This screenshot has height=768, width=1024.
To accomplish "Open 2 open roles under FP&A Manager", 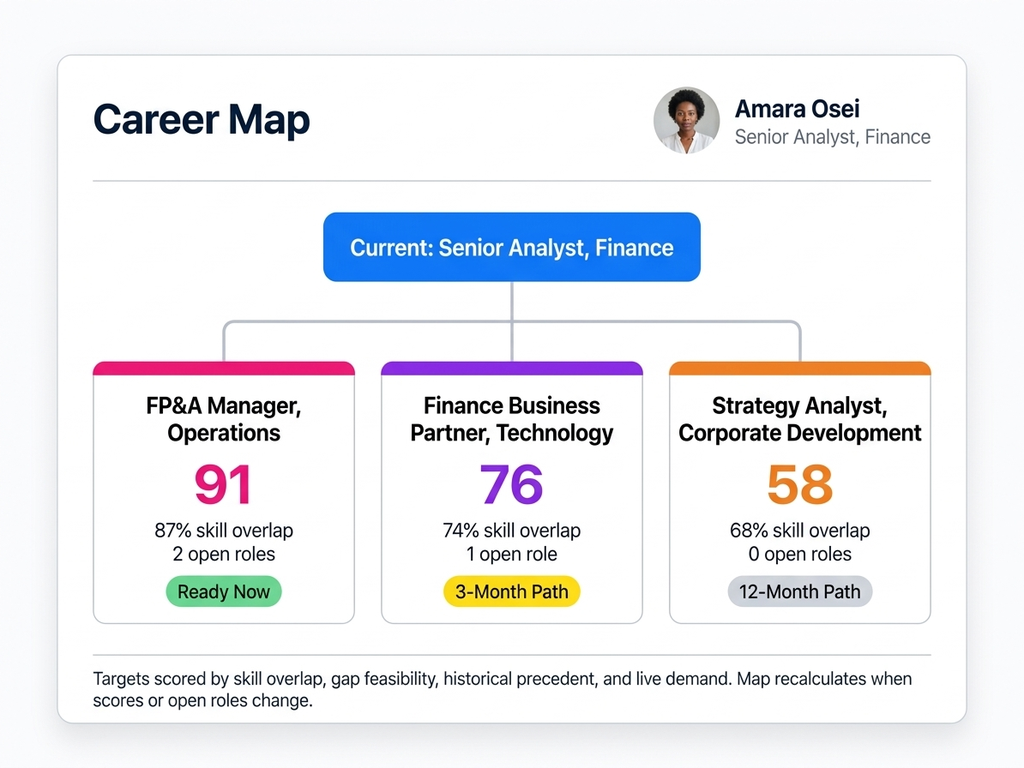I will pyautogui.click(x=223, y=554).
